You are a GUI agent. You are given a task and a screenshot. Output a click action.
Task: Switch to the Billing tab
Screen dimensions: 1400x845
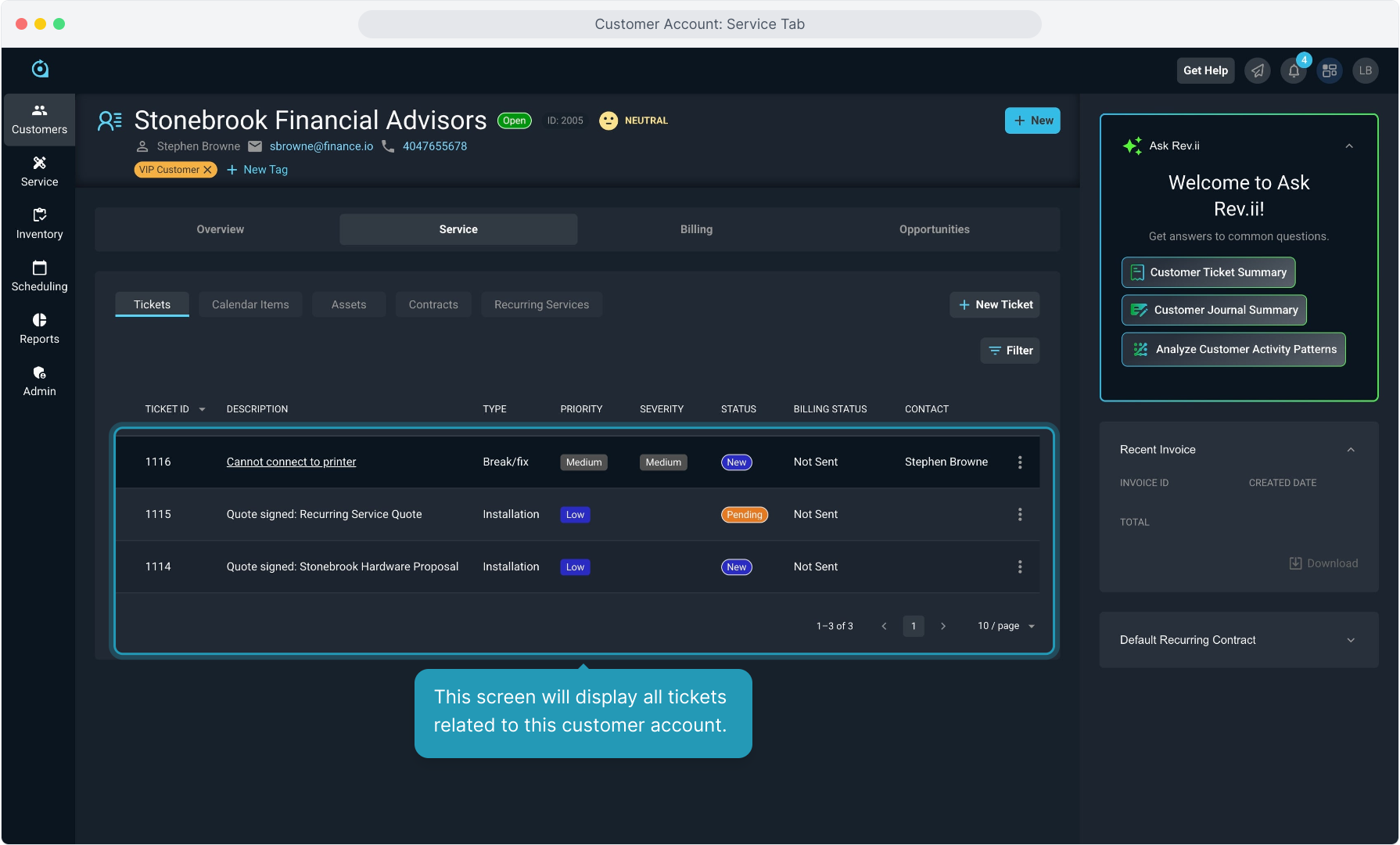point(696,229)
